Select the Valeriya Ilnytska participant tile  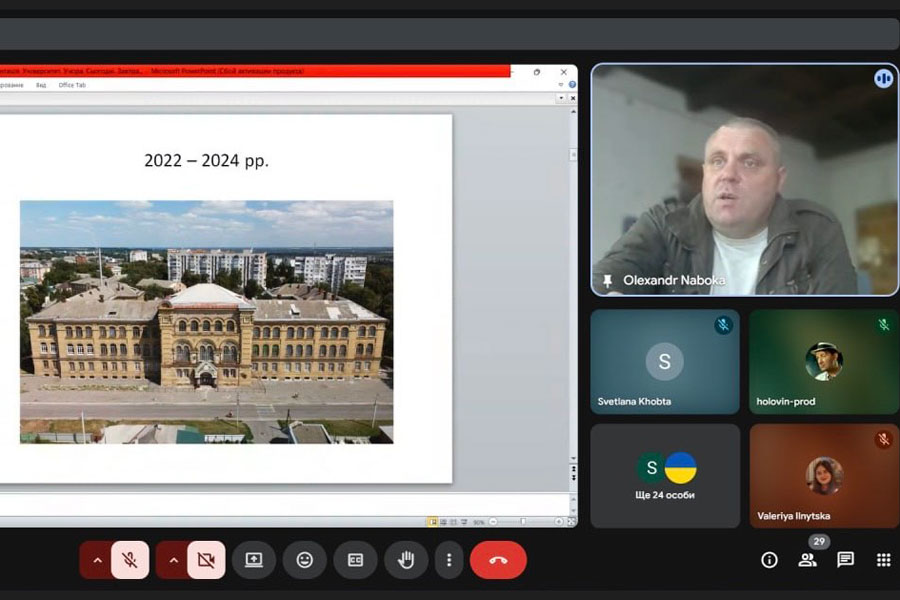pyautogui.click(x=824, y=476)
